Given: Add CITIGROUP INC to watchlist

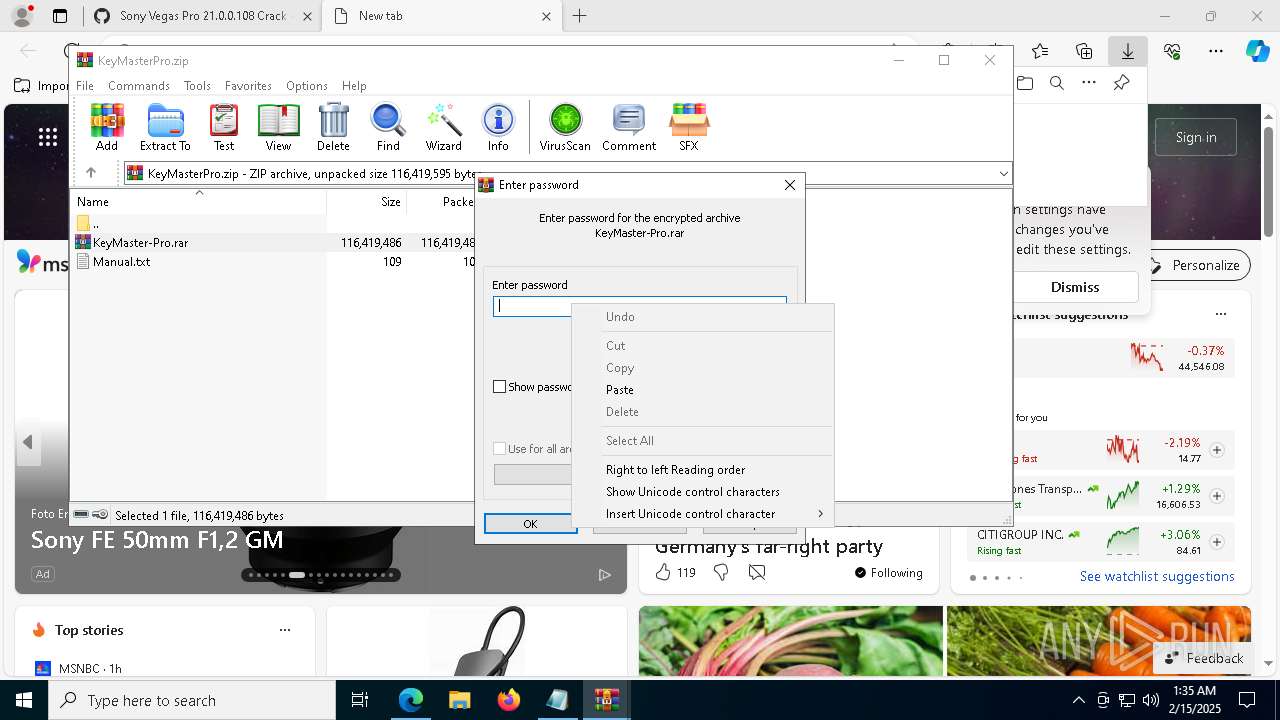Looking at the screenshot, I should (1217, 542).
